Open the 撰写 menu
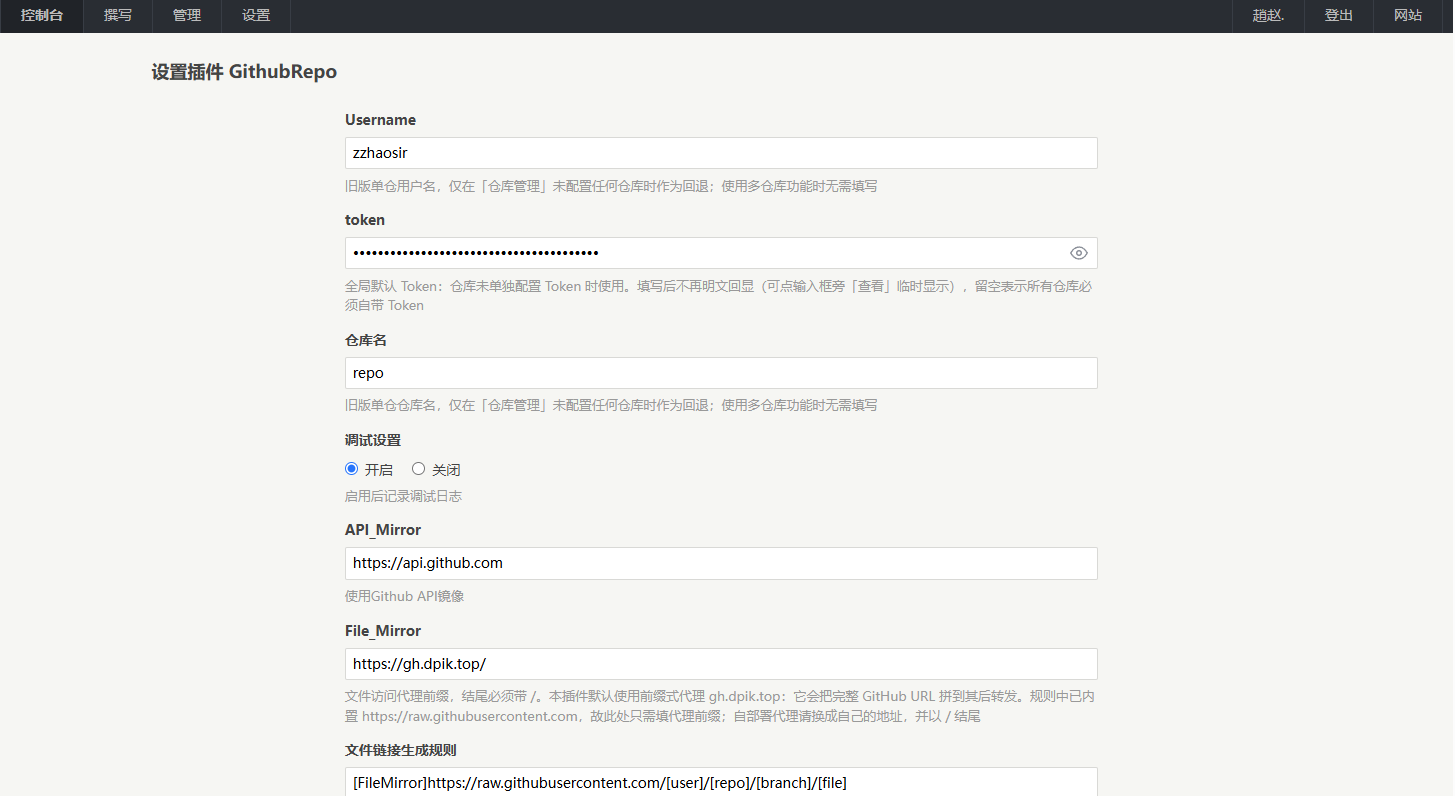The height and width of the screenshot is (796, 1455). pyautogui.click(x=118, y=16)
